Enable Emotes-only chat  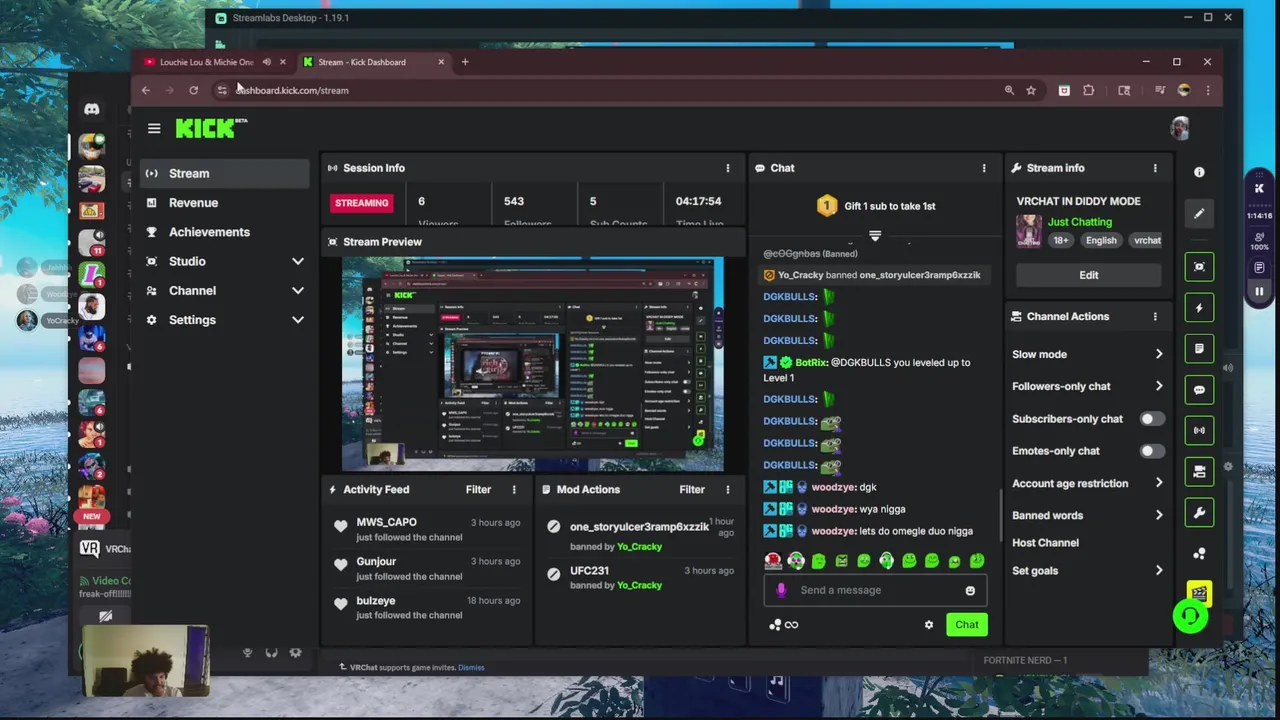point(1152,451)
